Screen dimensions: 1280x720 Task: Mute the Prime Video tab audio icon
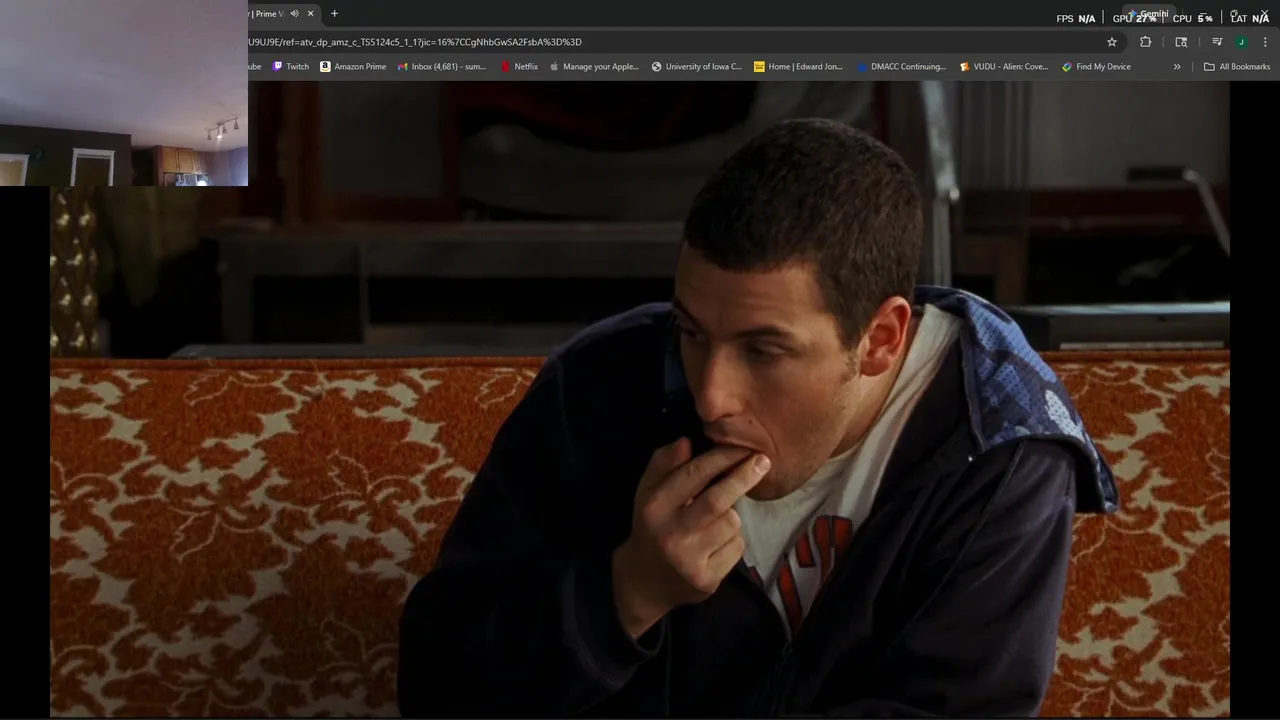coord(294,14)
